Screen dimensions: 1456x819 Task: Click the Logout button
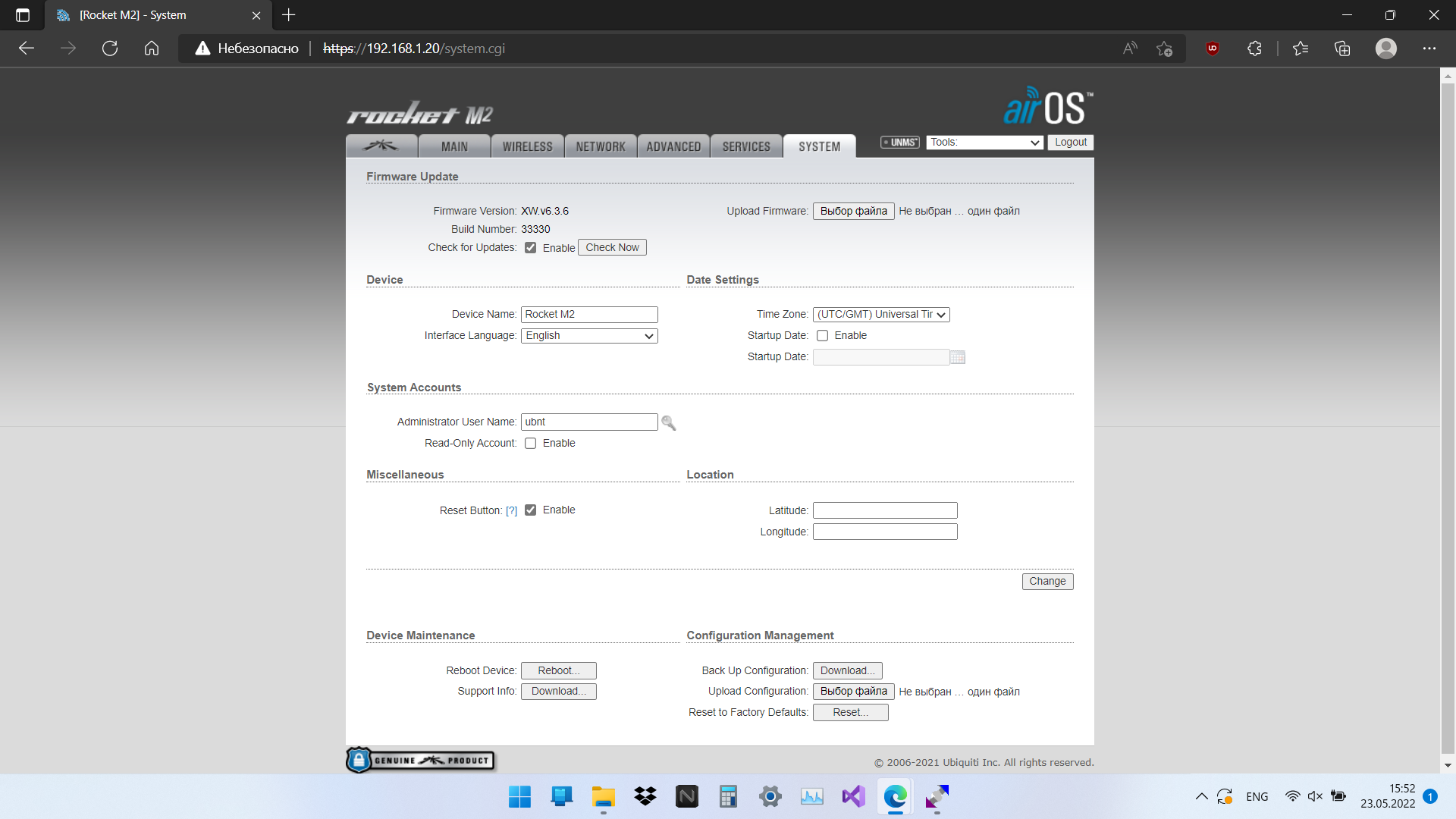point(1071,143)
